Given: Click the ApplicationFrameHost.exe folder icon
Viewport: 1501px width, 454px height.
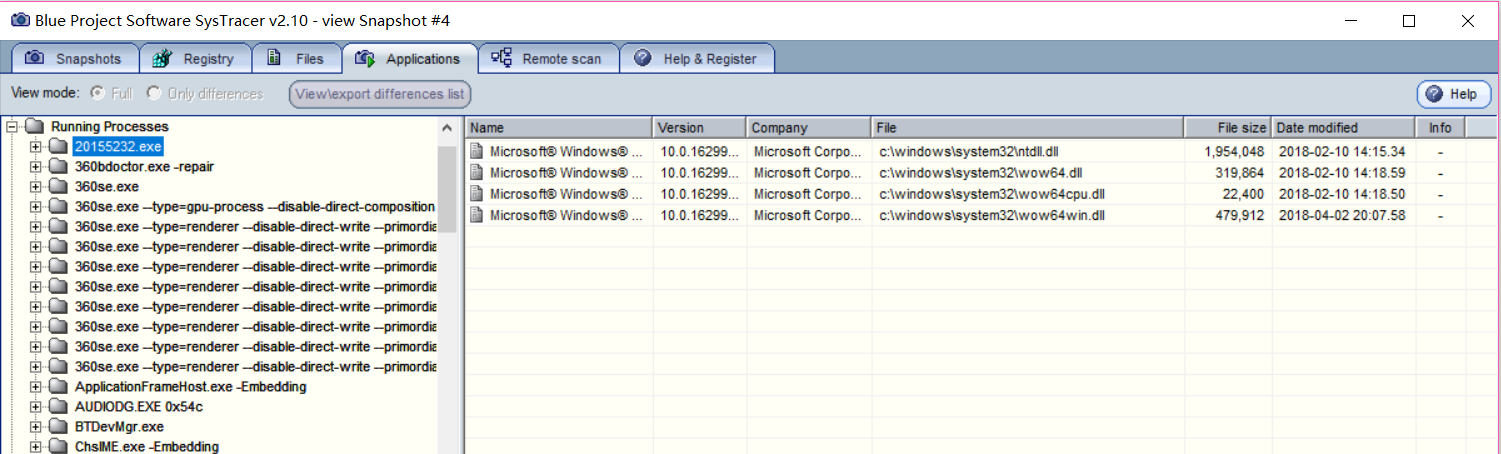Looking at the screenshot, I should (x=58, y=387).
